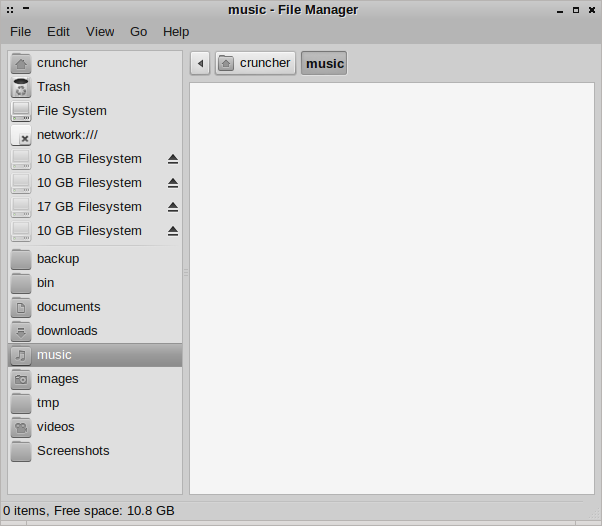602x526 pixels.
Task: Open the window menu icon in title bar
Action: [x=10, y=10]
